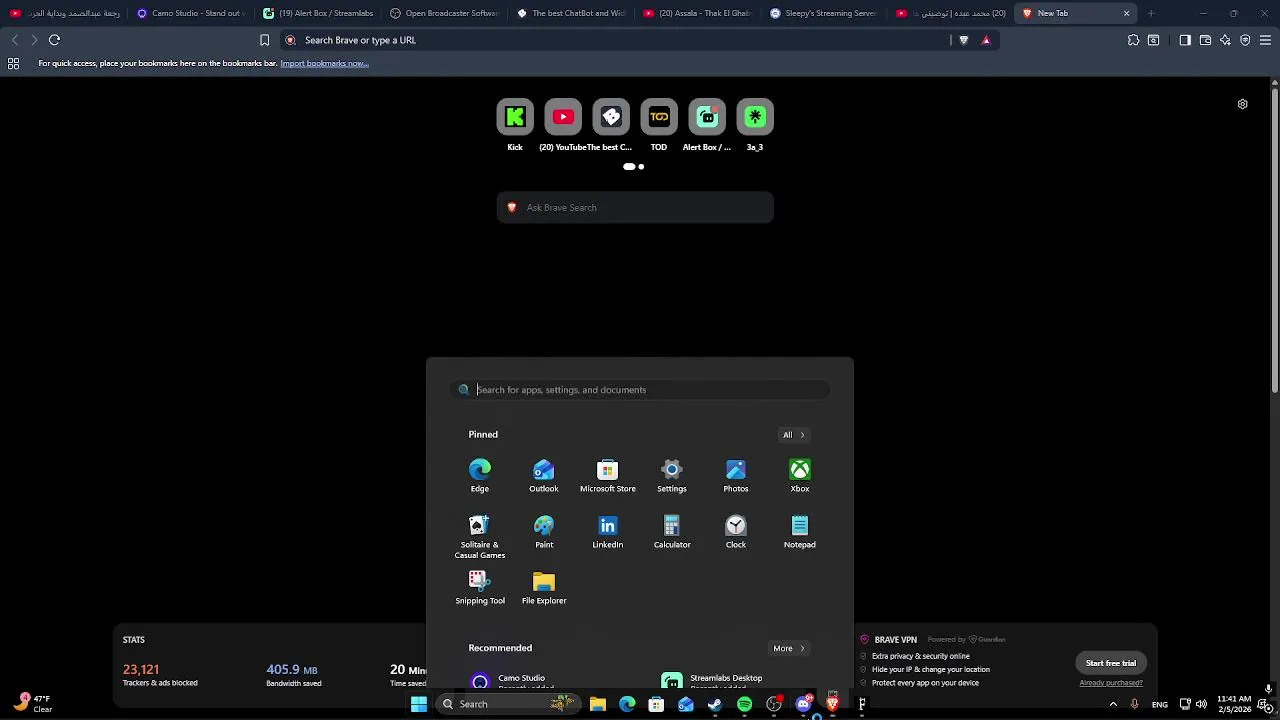Switch to 'The best ChatBot' tab
1280x720 pixels.
click(570, 13)
